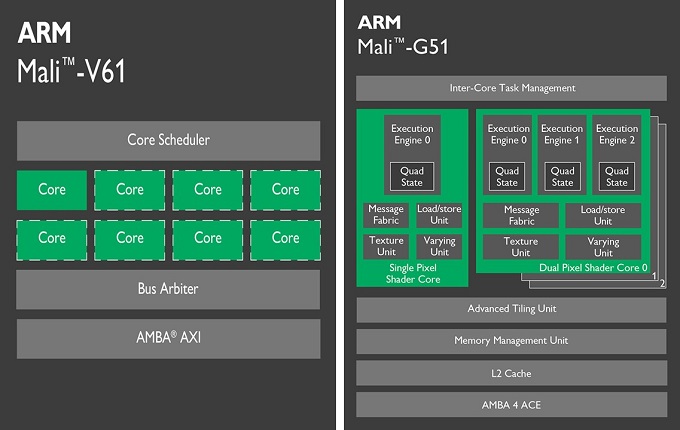Click Quad State under Execution Engine 1
The width and height of the screenshot is (680, 430).
562,176
